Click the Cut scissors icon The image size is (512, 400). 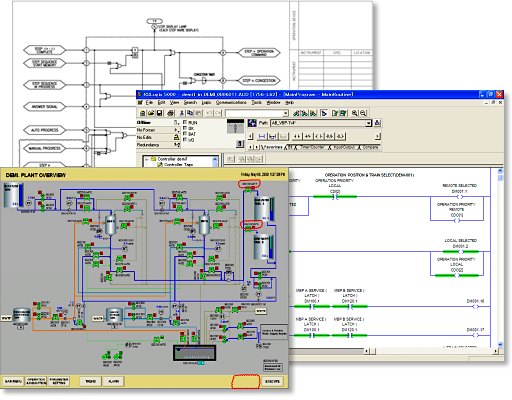[x=182, y=113]
